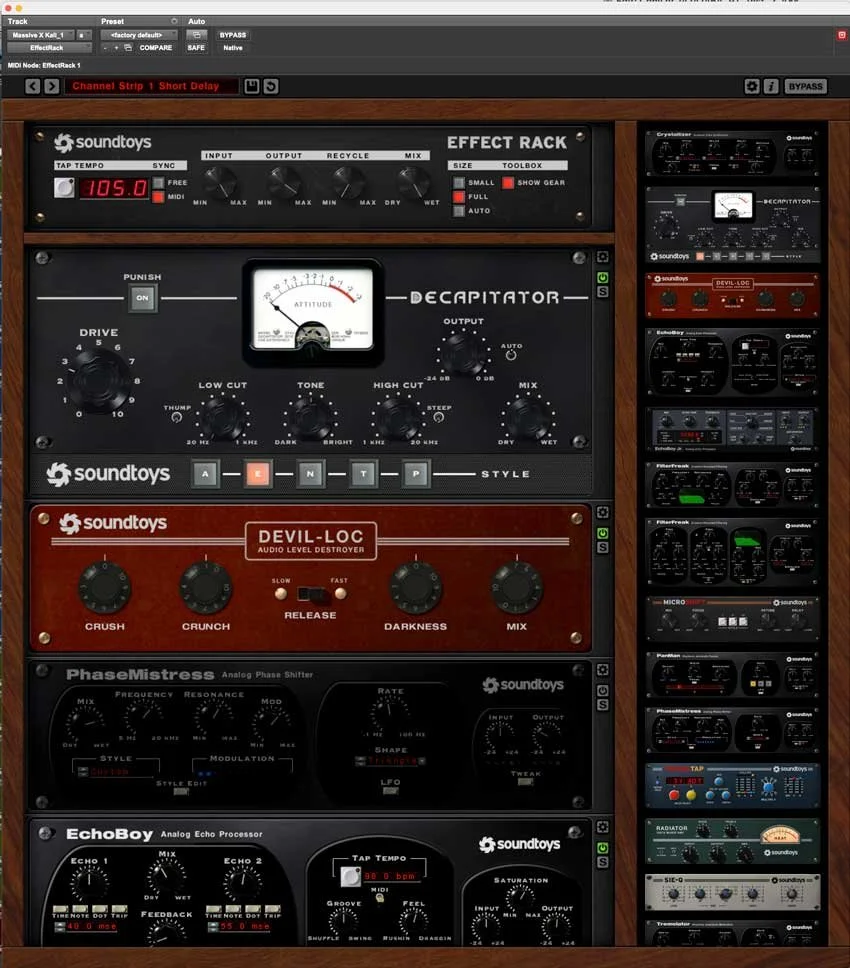Enable PhaseMistress power button
The image size is (850, 968).
602,691
